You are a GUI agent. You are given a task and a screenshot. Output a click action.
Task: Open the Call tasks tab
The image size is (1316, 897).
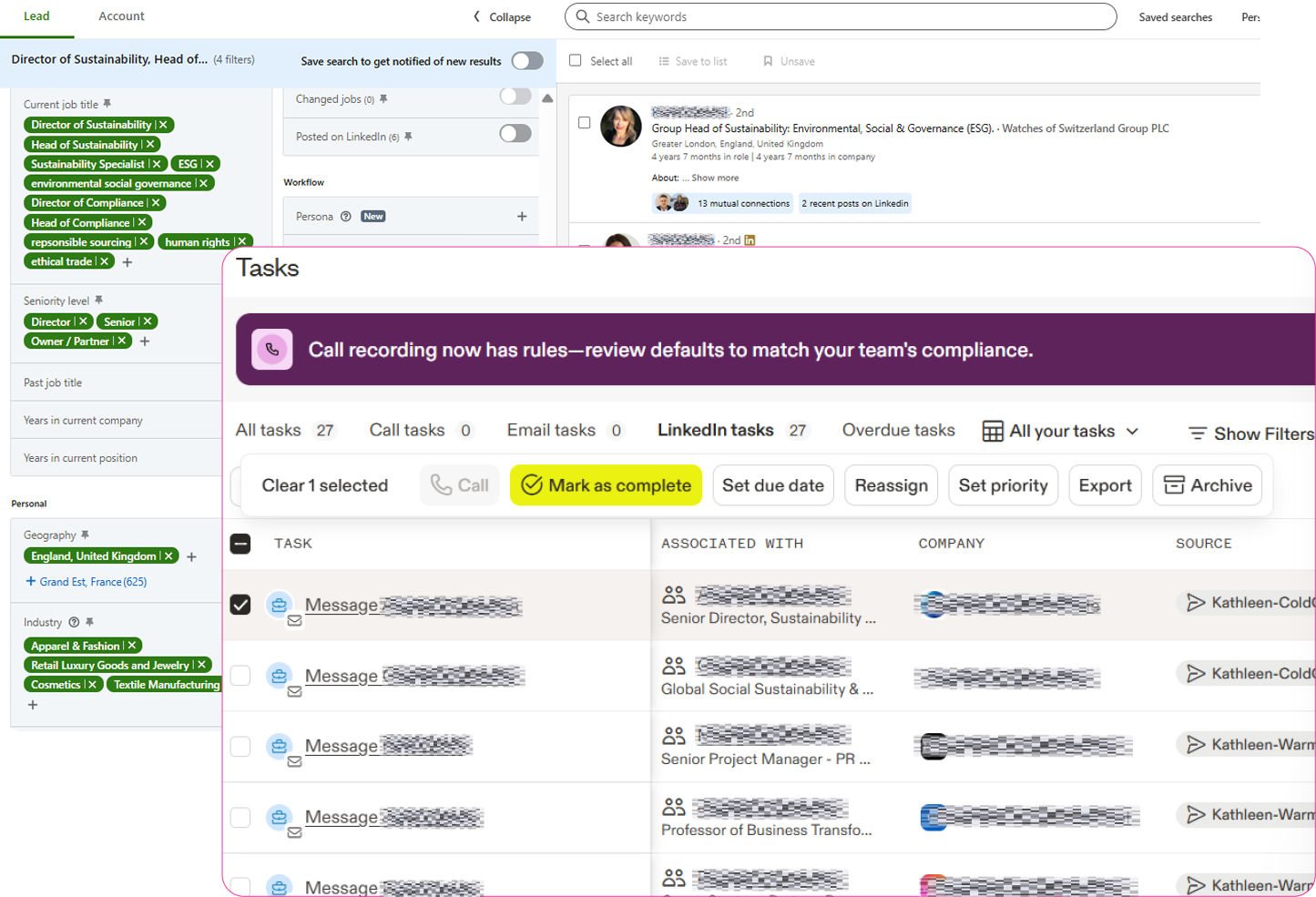tap(422, 430)
